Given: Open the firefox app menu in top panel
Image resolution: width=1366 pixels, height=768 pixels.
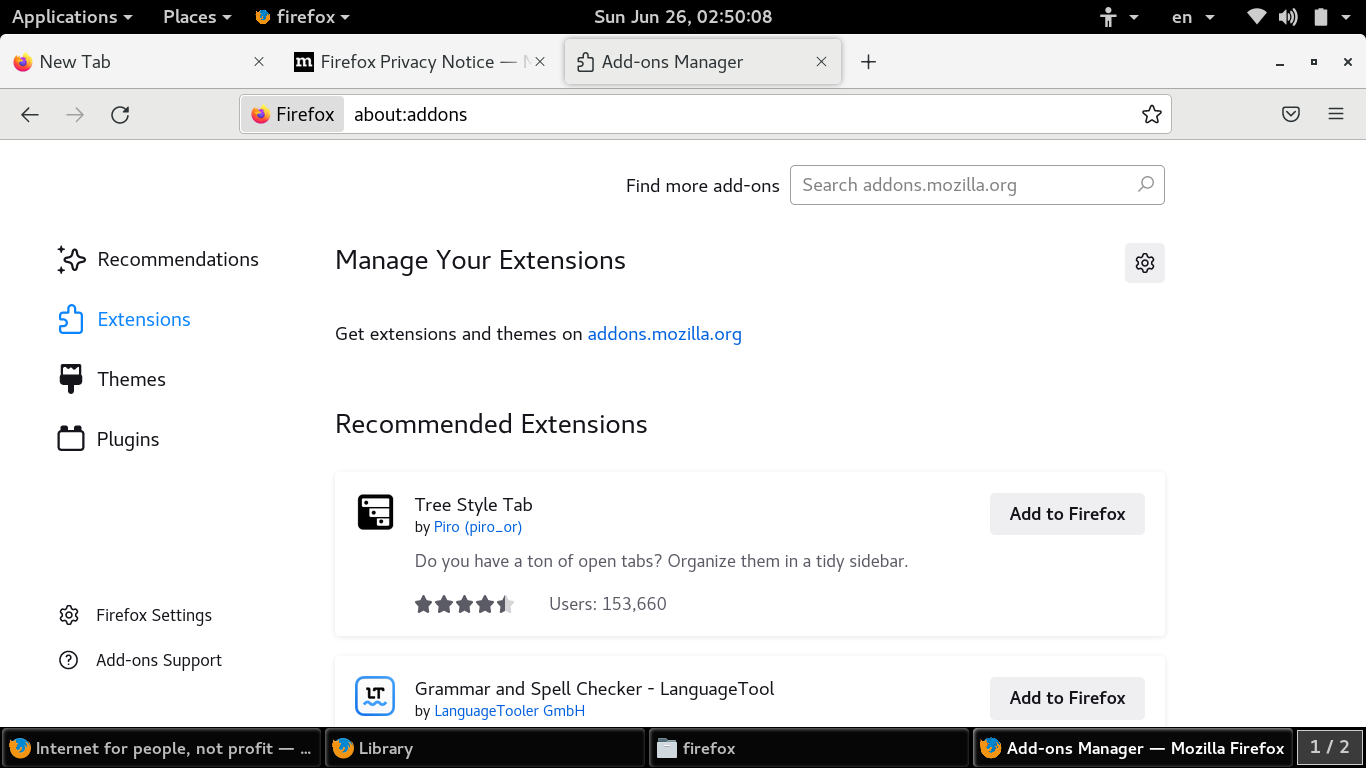Looking at the screenshot, I should click(x=302, y=17).
